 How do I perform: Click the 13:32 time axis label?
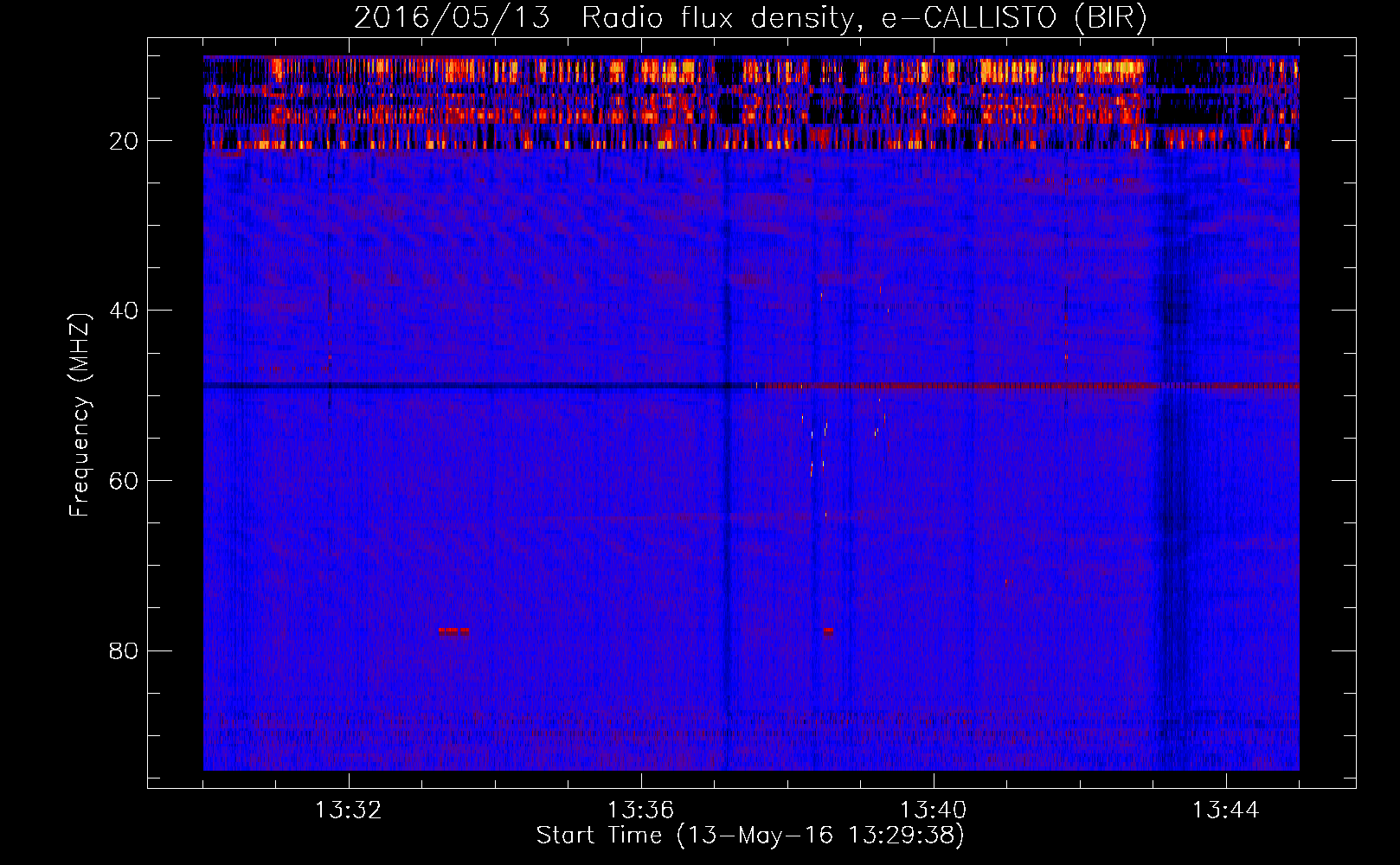348,811
